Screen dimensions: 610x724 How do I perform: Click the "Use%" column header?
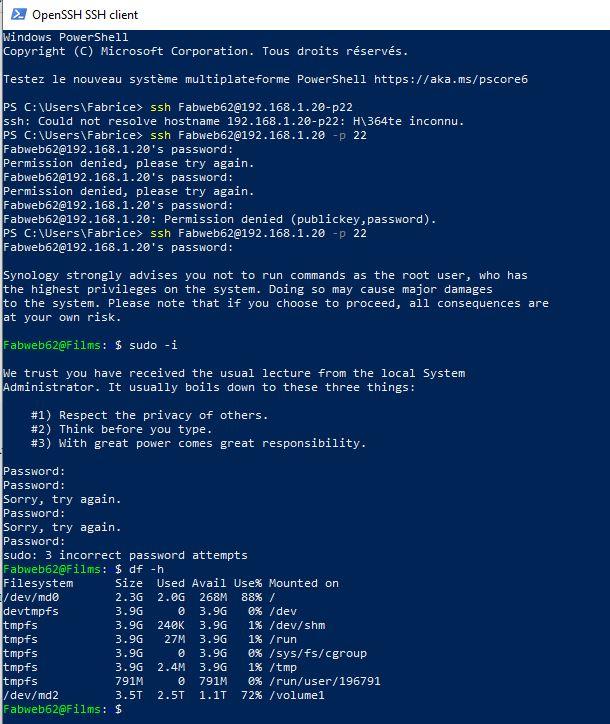point(248,583)
